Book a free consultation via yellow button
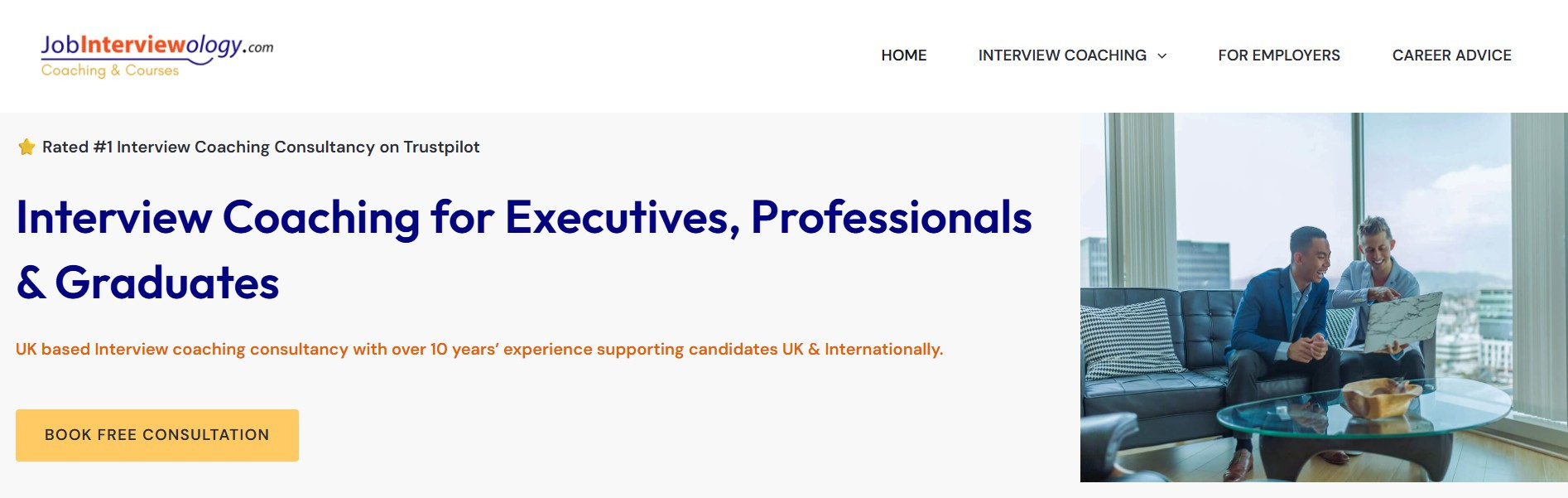1568x498 pixels. (157, 435)
